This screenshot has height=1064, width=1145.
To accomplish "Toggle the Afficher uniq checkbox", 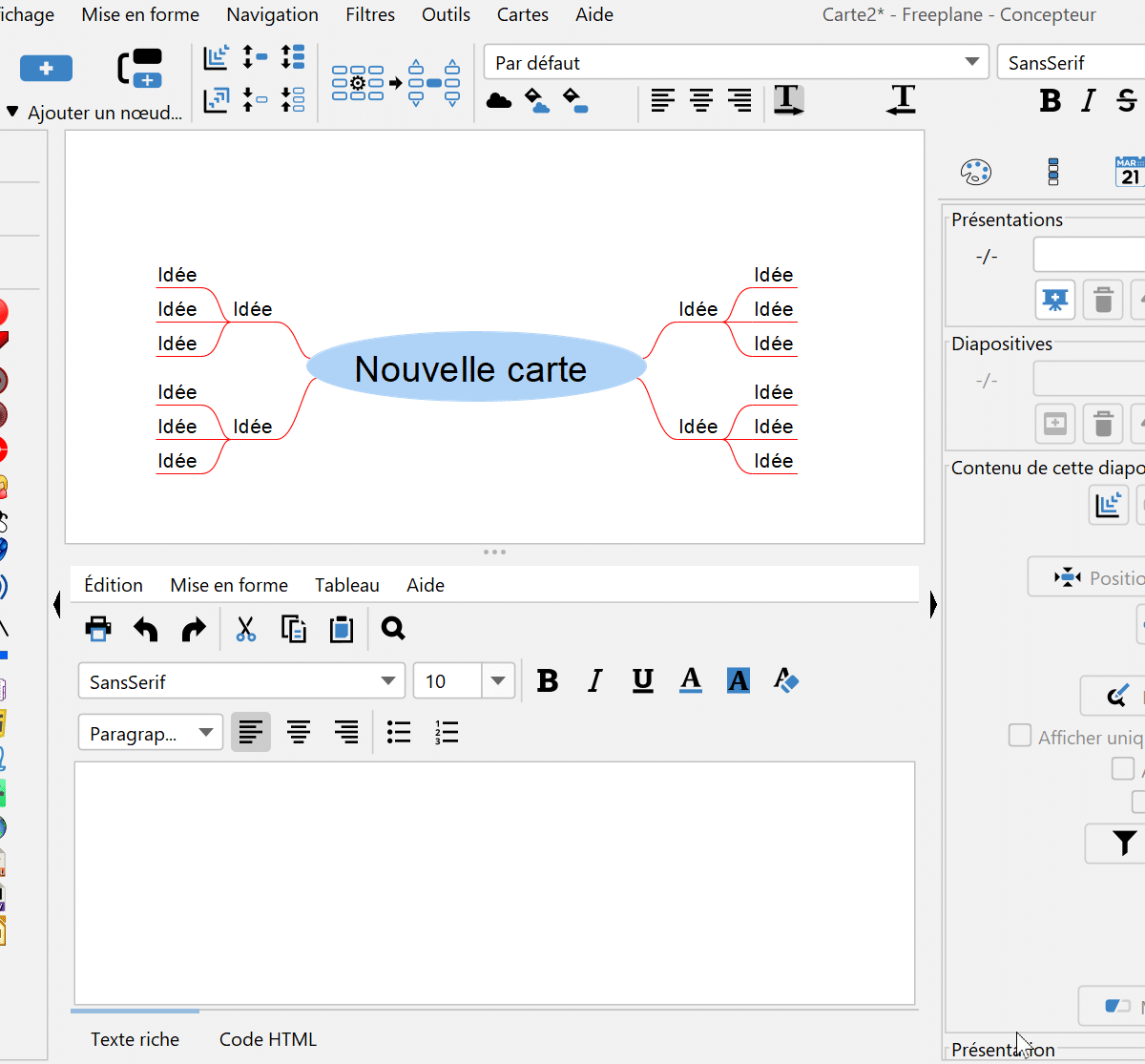I will point(1020,736).
